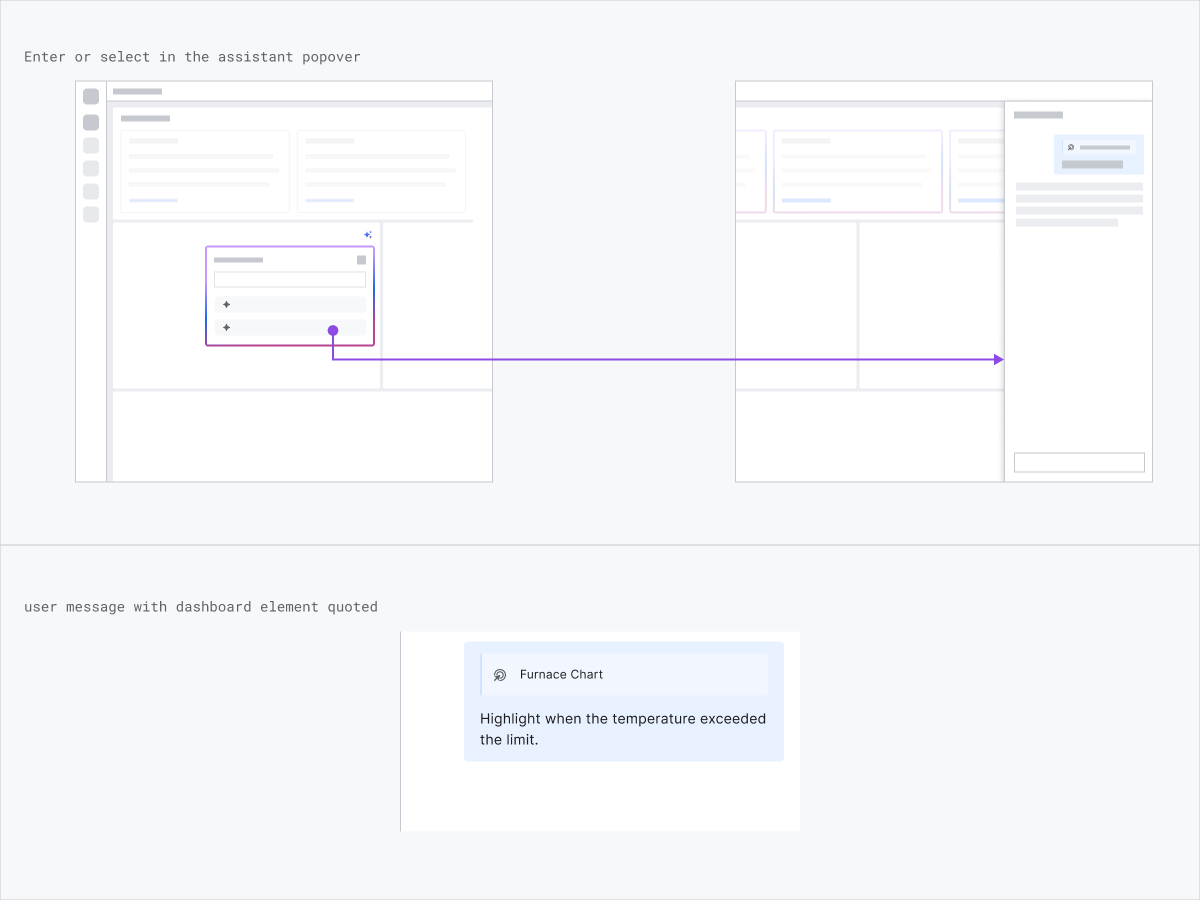
Task: Click the sparkle icon on the second suggestion
Action: pyautogui.click(x=227, y=327)
